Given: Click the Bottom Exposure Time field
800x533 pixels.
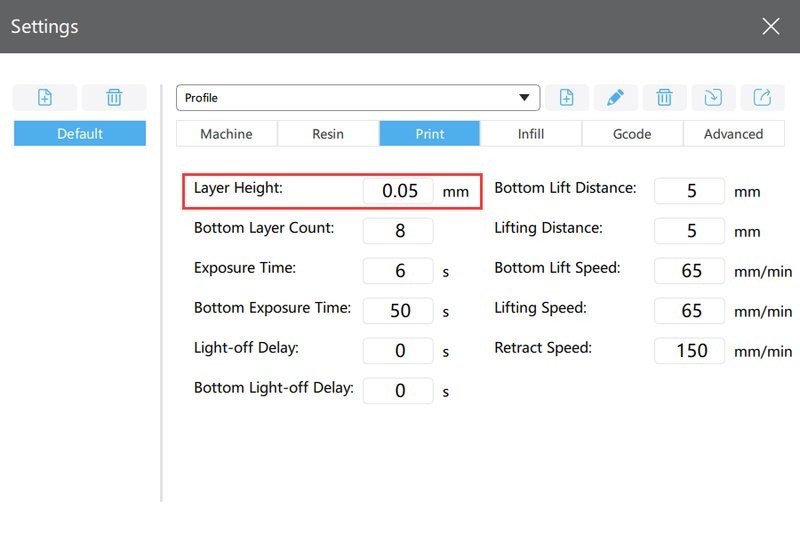Looking at the screenshot, I should click(399, 311).
